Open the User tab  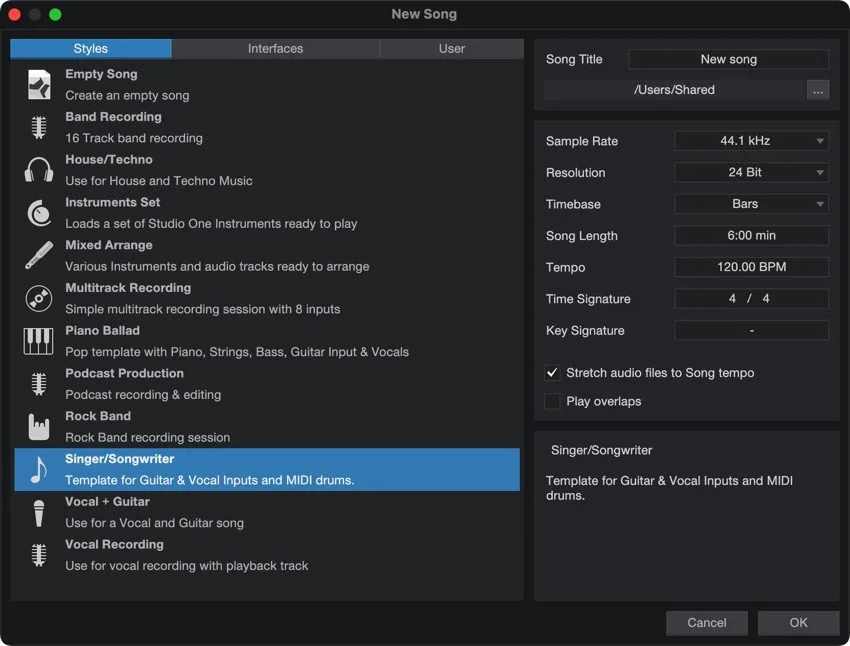451,48
